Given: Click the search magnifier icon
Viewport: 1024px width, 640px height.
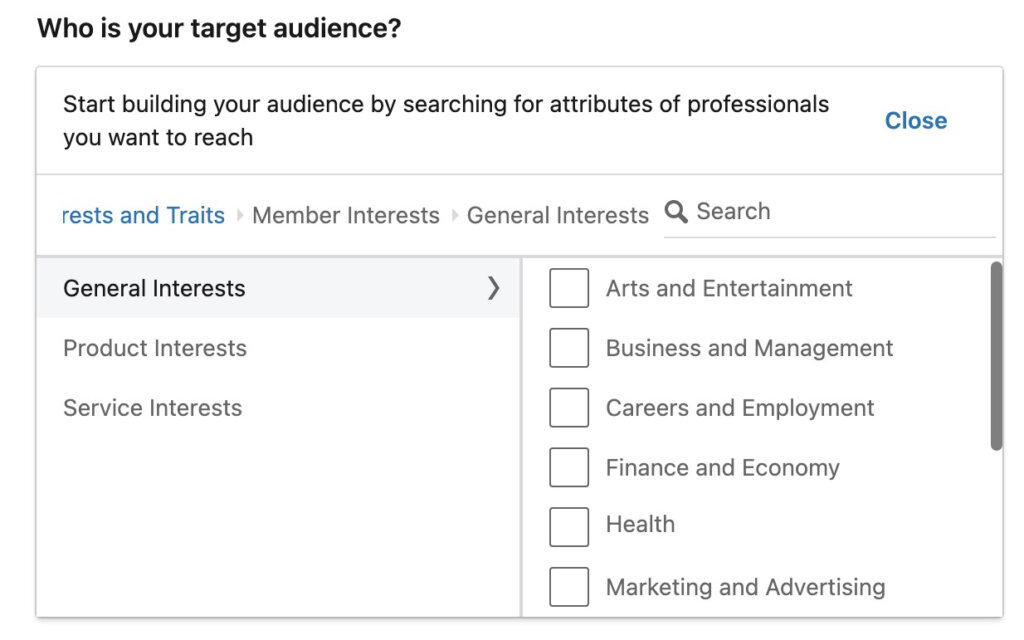Looking at the screenshot, I should [676, 212].
